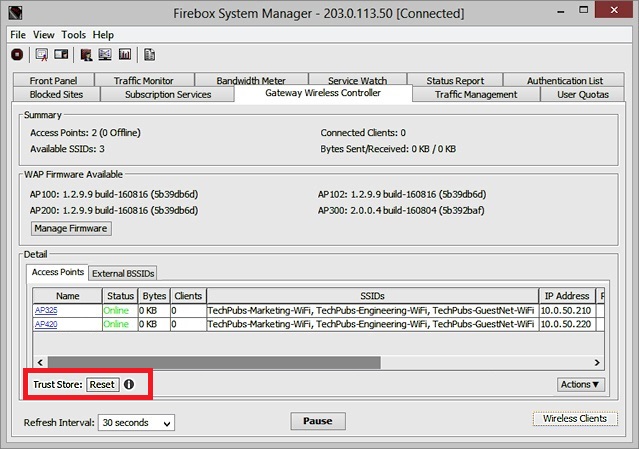639x449 pixels.
Task: Click the Firebox app icon in title bar
Action: (x=15, y=13)
